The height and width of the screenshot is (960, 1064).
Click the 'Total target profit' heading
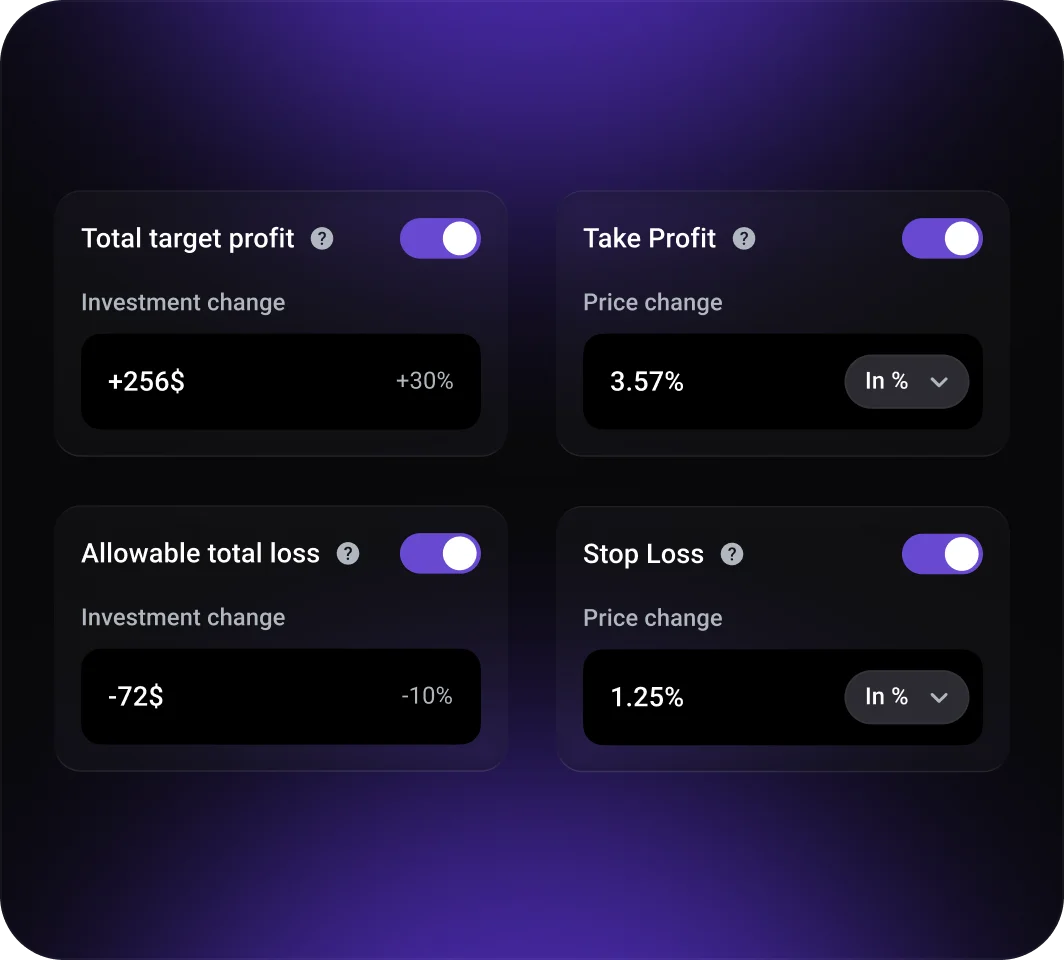tap(188, 239)
